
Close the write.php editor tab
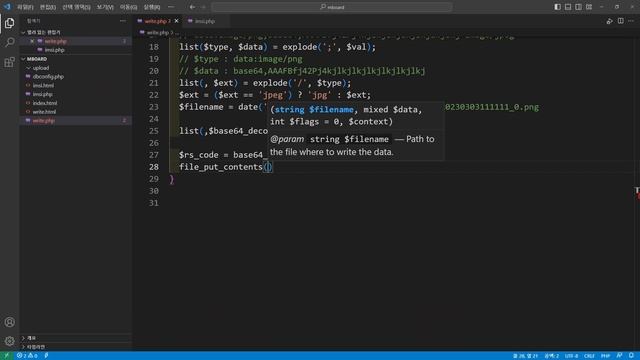pos(176,21)
